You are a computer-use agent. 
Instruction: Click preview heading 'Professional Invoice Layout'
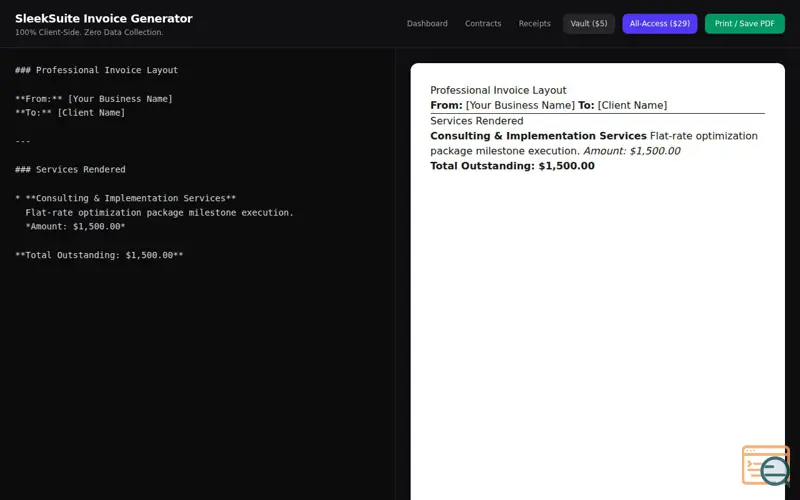point(498,90)
